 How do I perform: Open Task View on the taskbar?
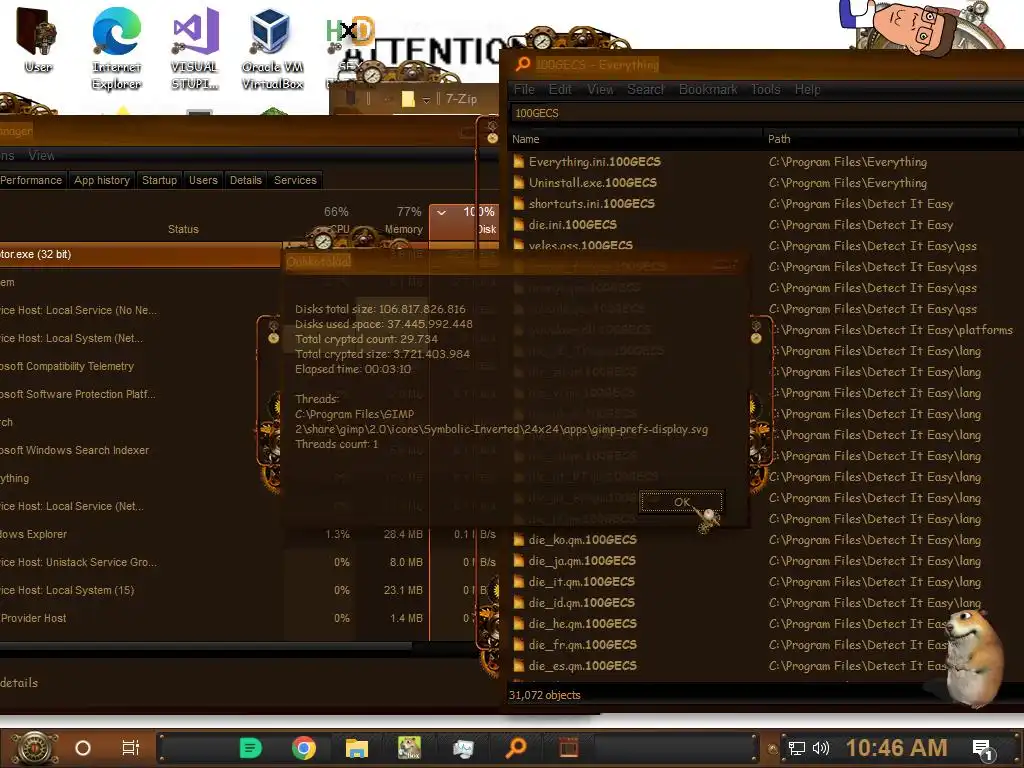point(131,748)
